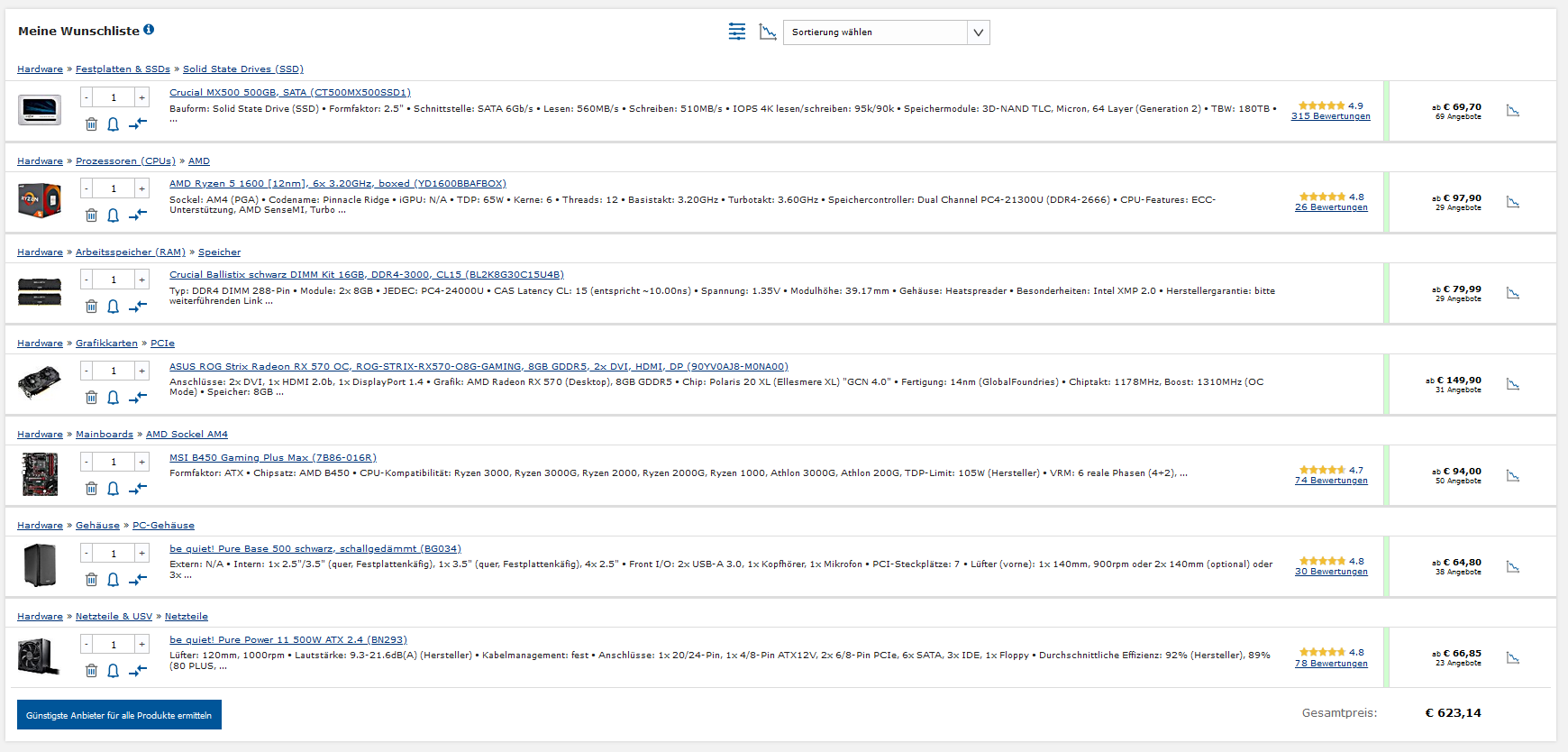Set price alert bell for AMD Ryzen 5 1600
1568x752 pixels.
114,215
